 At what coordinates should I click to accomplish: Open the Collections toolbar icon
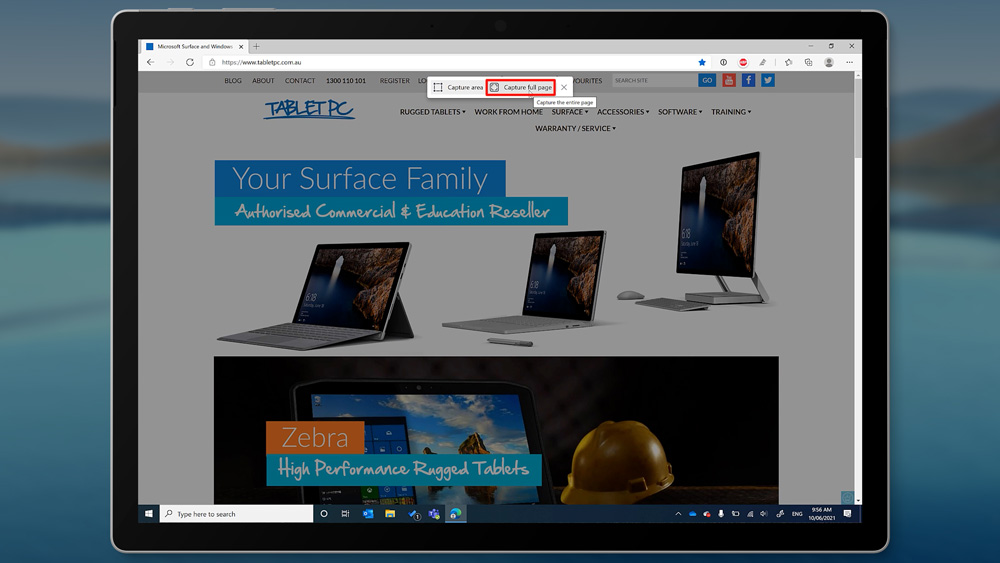(x=809, y=62)
